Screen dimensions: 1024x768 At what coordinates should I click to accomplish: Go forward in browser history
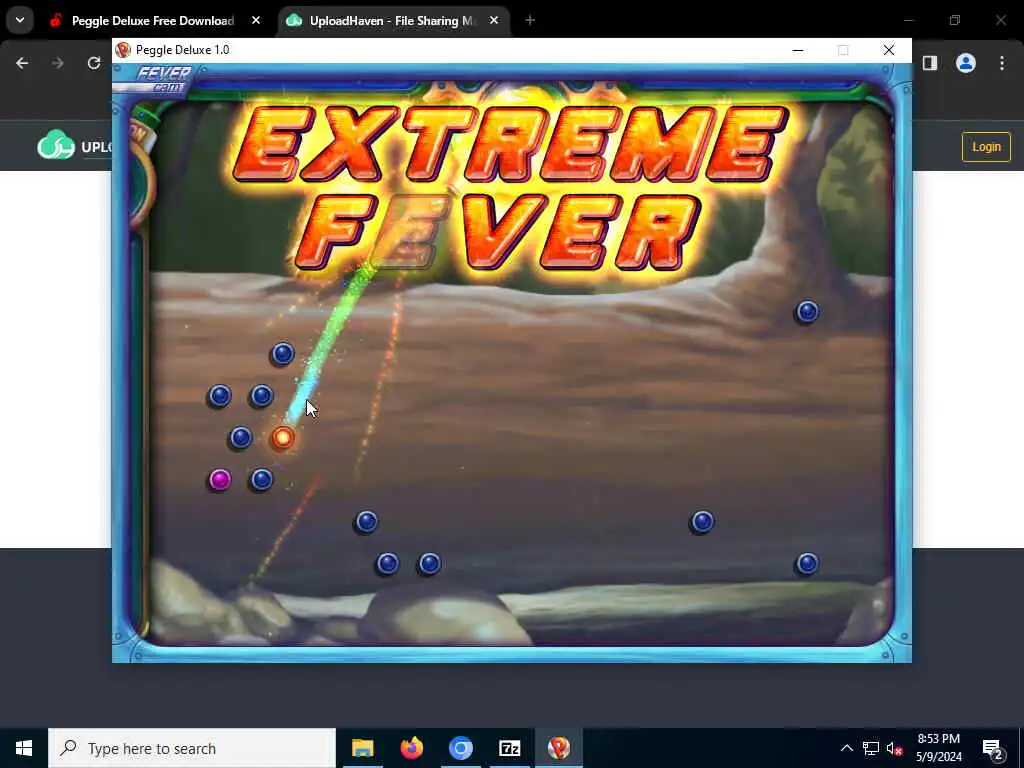[x=58, y=63]
